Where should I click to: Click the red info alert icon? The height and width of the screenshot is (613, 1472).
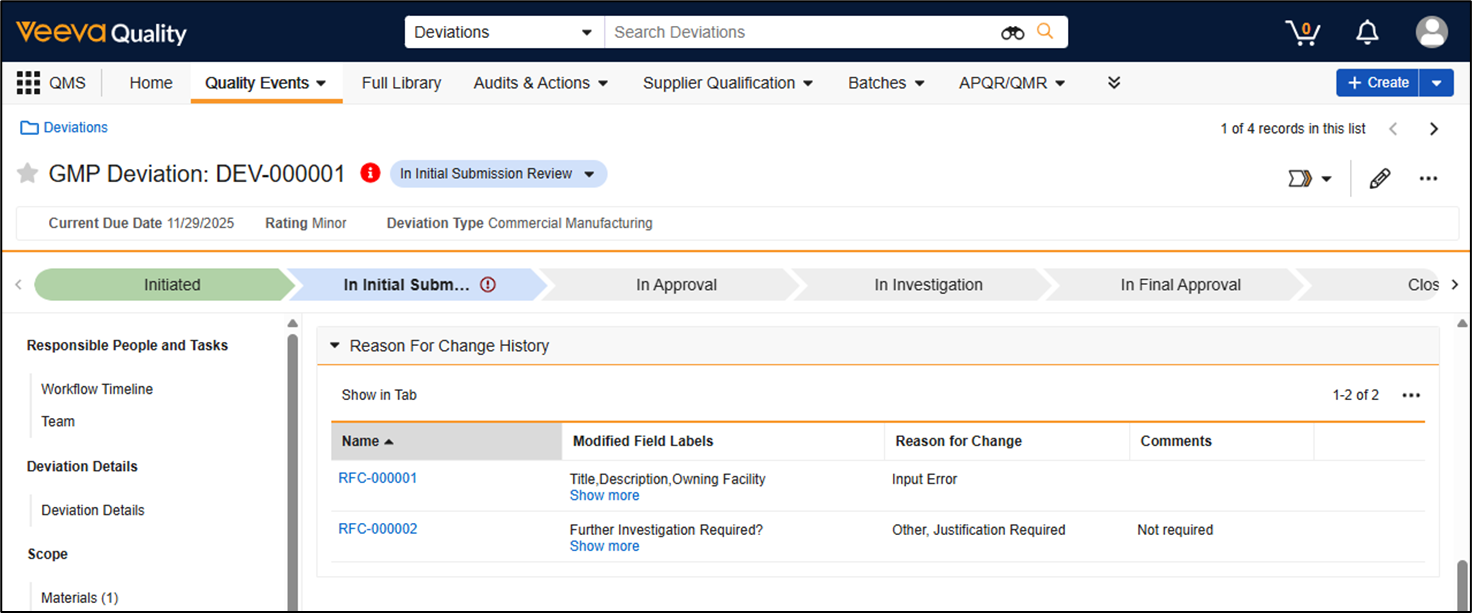coord(370,173)
